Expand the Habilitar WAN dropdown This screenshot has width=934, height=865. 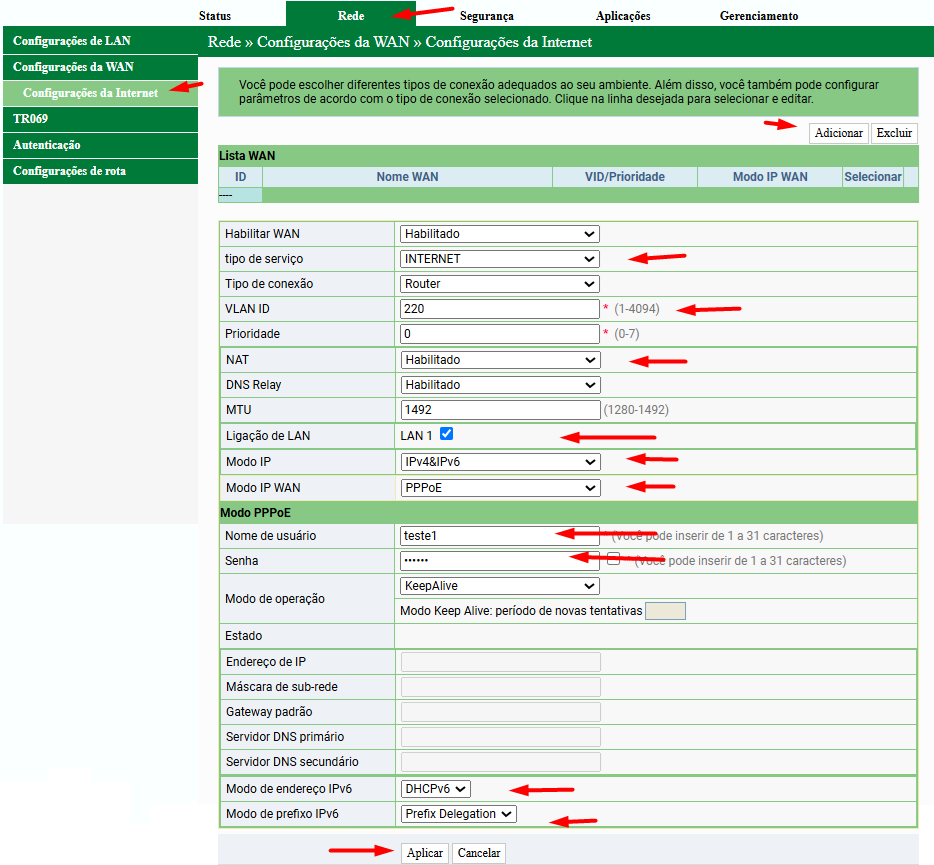coord(500,234)
